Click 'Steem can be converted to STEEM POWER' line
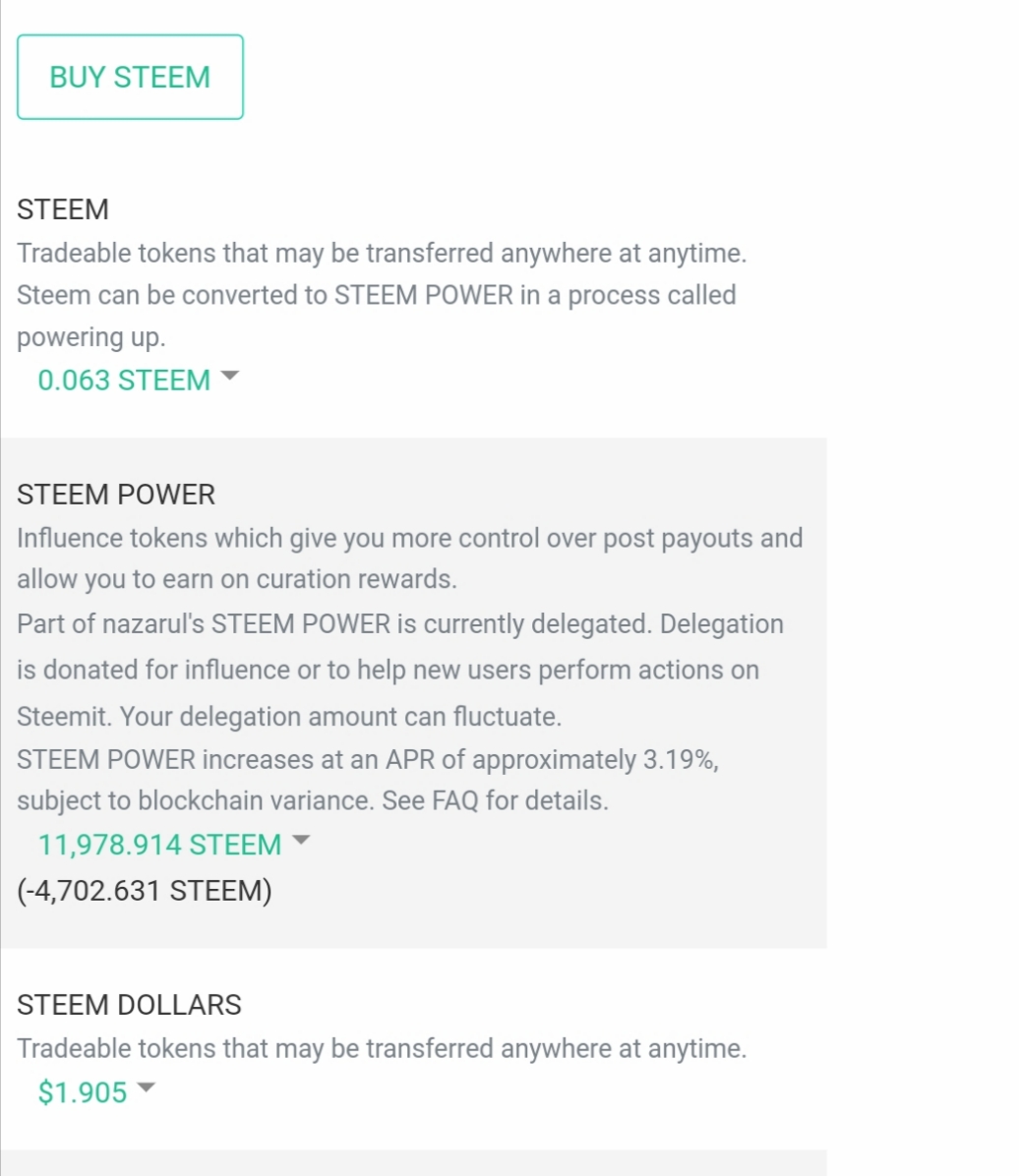This screenshot has width=1019, height=1176. coord(376,295)
